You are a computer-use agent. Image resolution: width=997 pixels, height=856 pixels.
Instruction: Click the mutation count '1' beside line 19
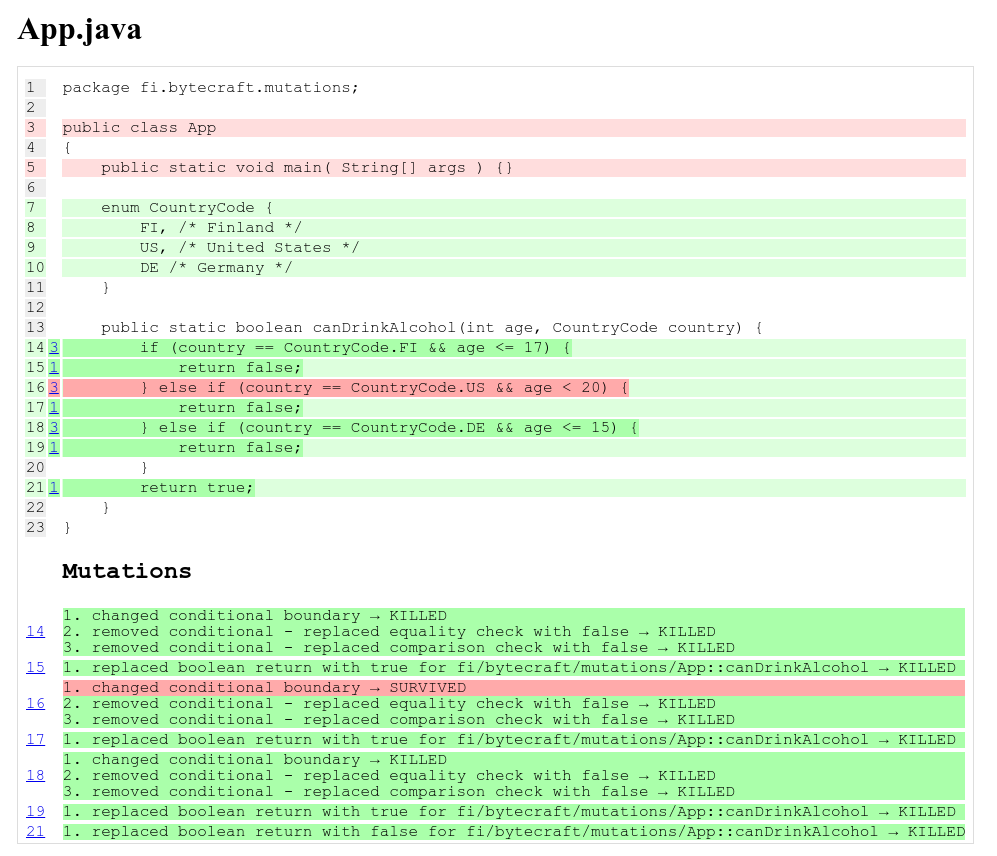(x=53, y=447)
